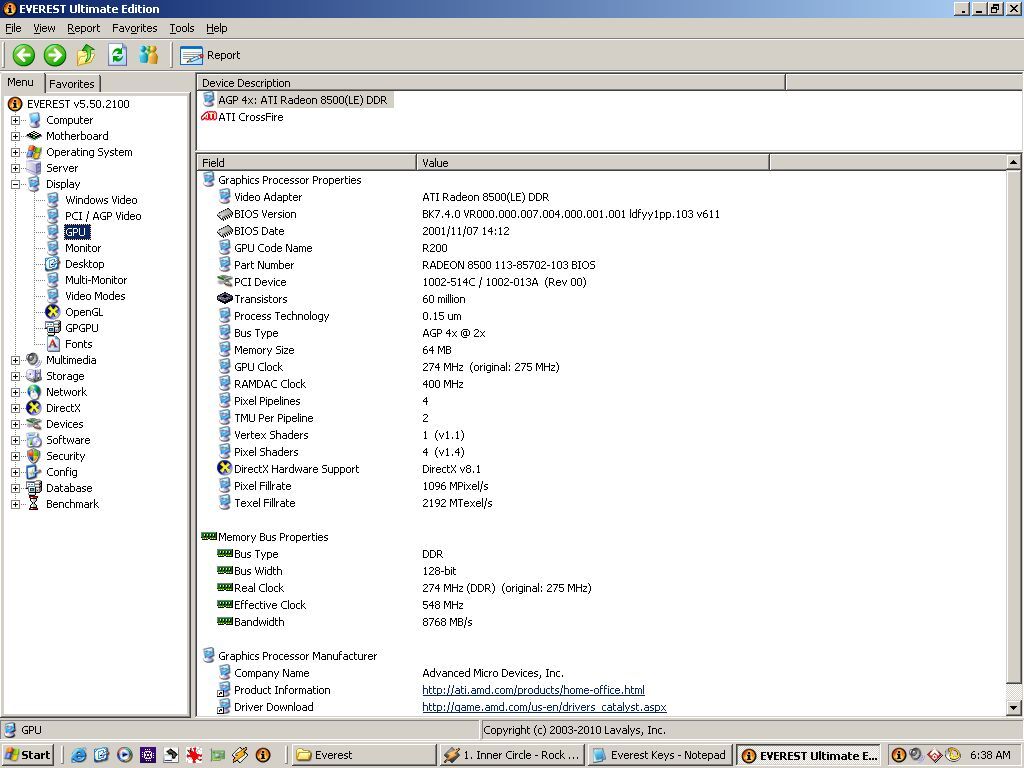
Task: Click the Internet Explorer quick launch icon
Action: point(78,755)
